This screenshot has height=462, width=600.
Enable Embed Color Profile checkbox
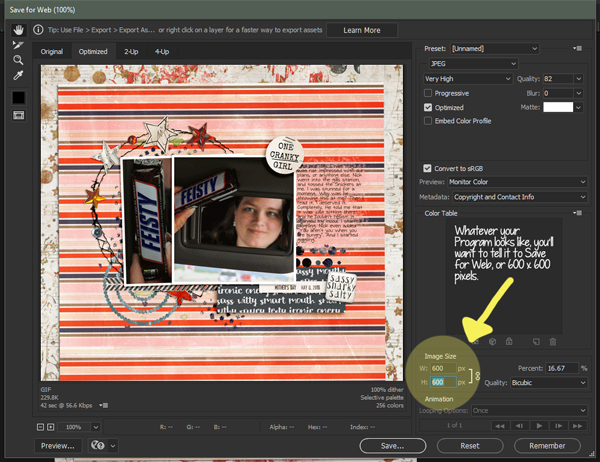[428, 121]
